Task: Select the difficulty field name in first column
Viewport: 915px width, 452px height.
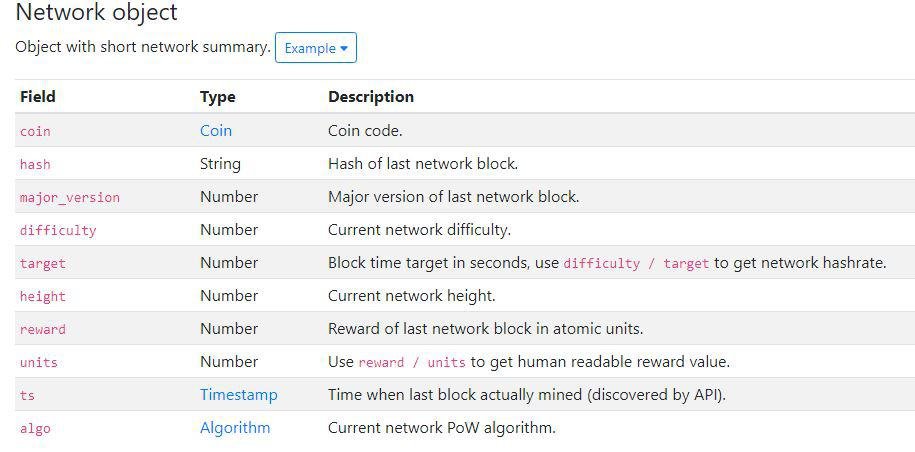Action: [x=58, y=230]
